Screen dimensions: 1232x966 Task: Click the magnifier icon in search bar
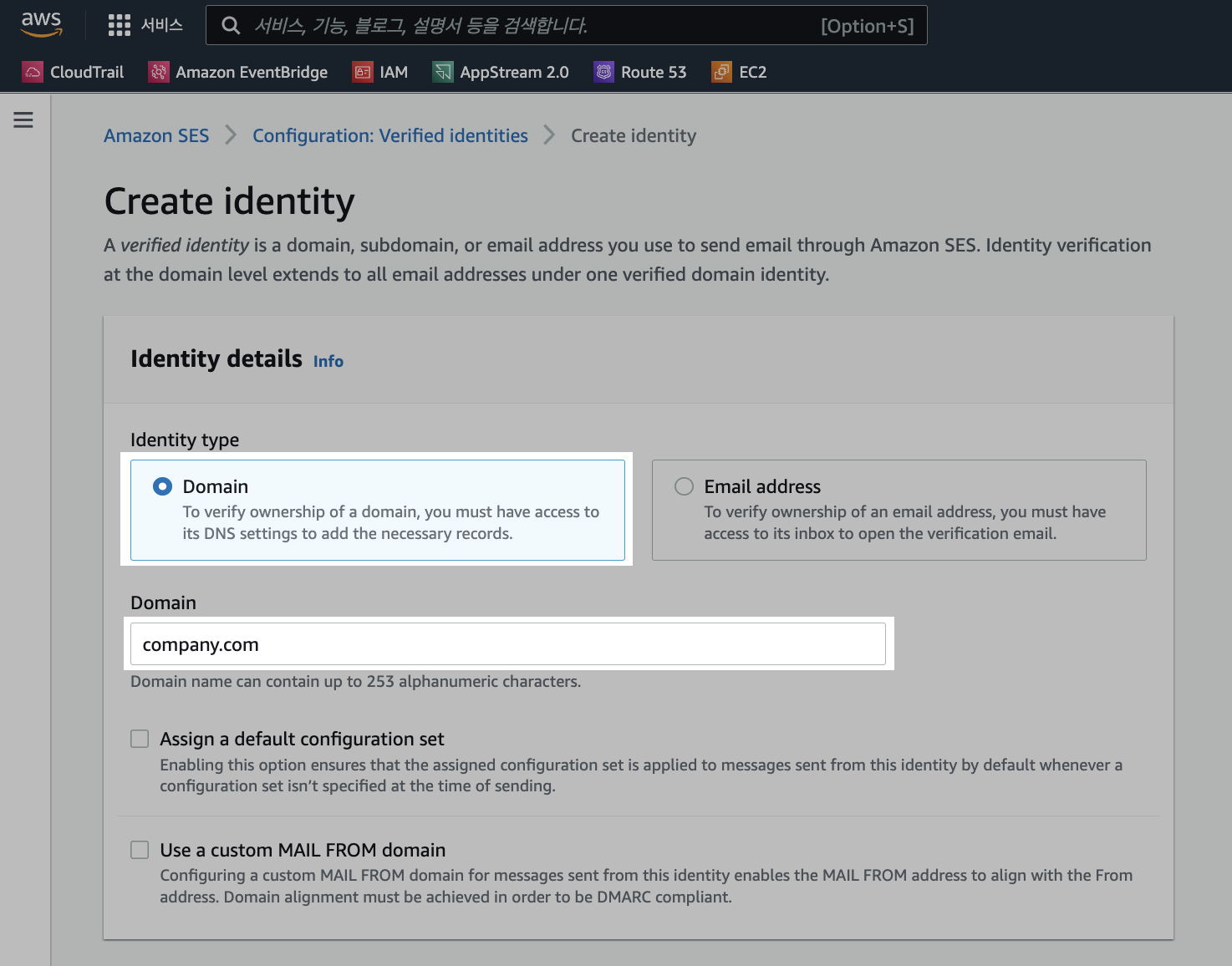click(x=231, y=26)
